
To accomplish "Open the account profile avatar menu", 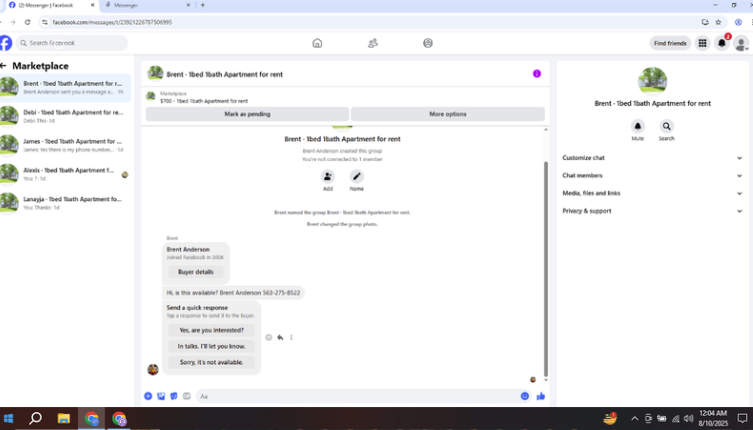I will pos(741,43).
